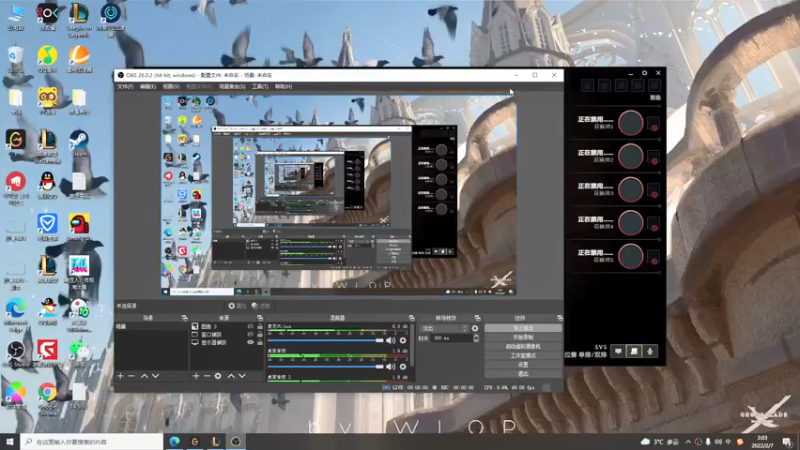This screenshot has width=800, height=450.
Task: Open transition properties gear beside 淡出
Action: [475, 329]
